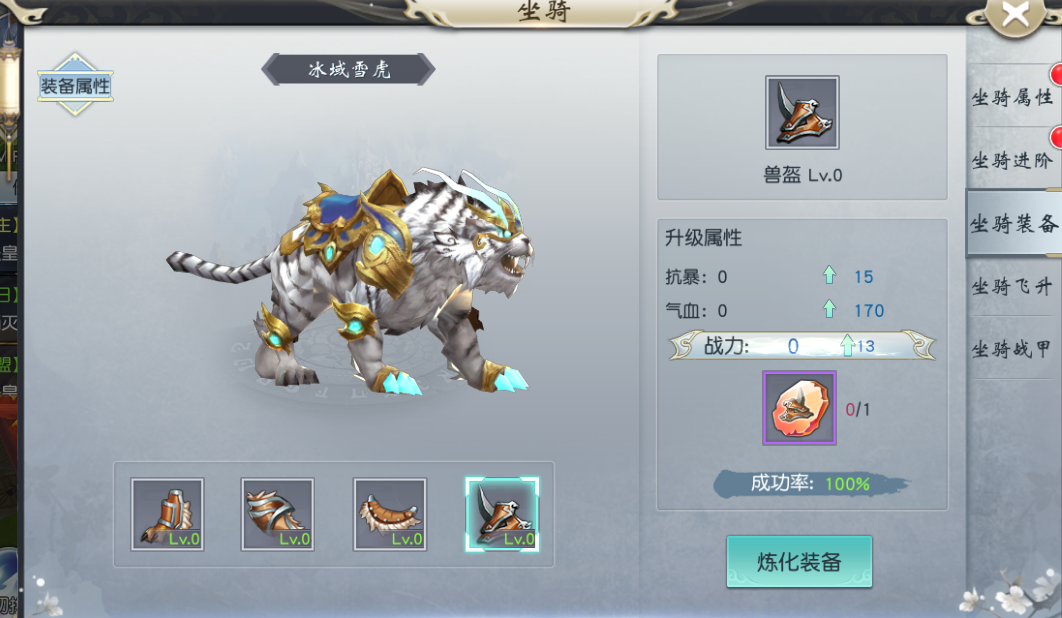This screenshot has height=618, width=1062.
Task: Click the 冰域雪虎 mount name banner
Action: point(348,69)
